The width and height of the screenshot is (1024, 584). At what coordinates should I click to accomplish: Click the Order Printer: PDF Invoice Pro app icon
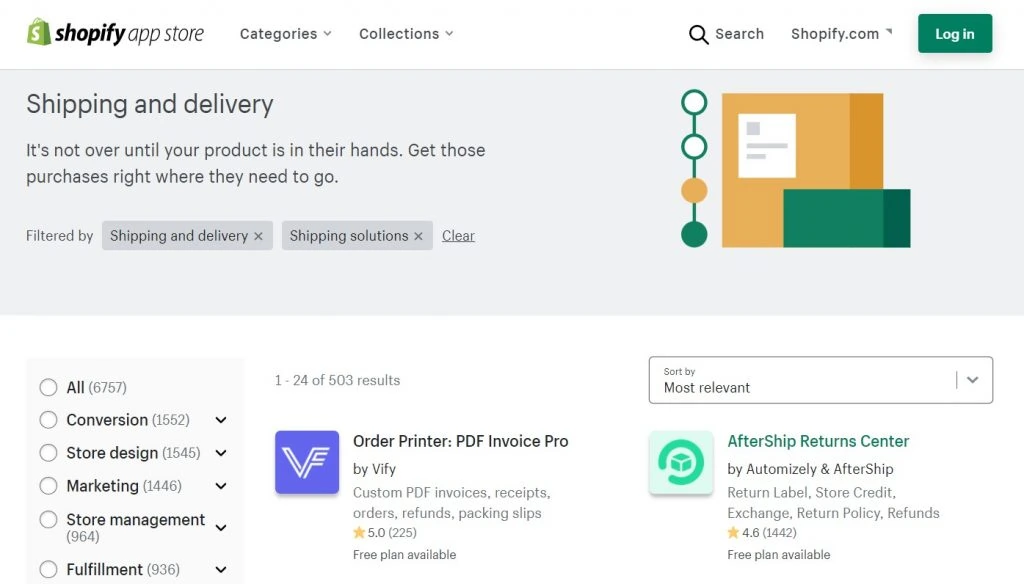(306, 462)
